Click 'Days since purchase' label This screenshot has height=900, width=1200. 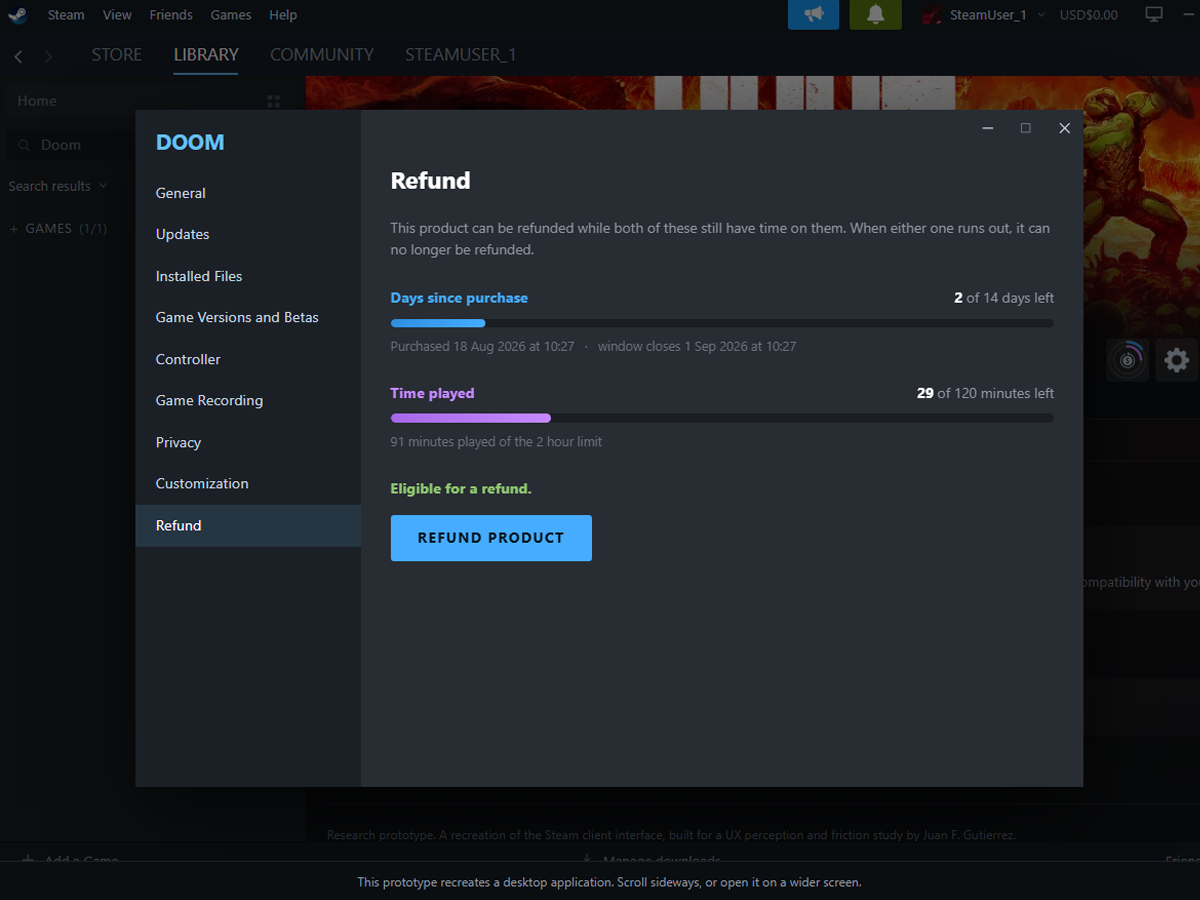[459, 298]
